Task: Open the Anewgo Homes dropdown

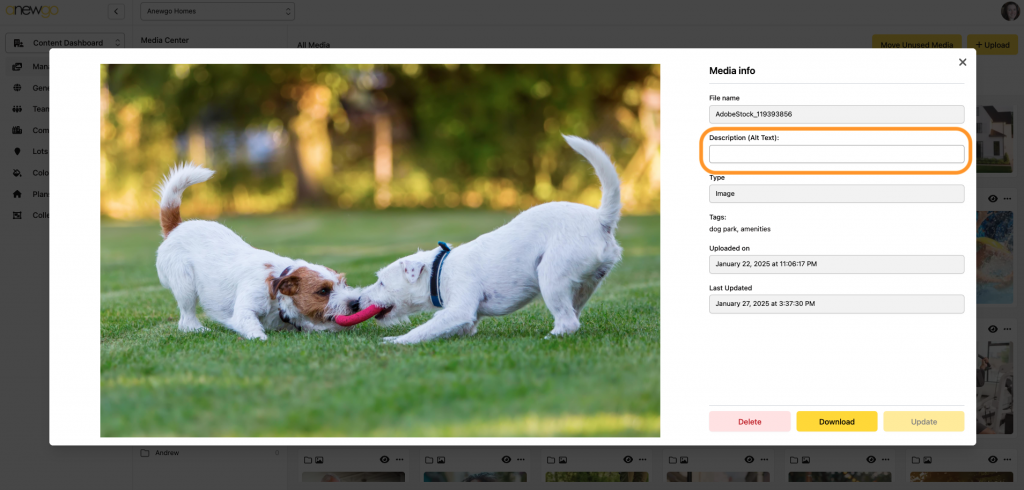Action: pyautogui.click(x=218, y=12)
